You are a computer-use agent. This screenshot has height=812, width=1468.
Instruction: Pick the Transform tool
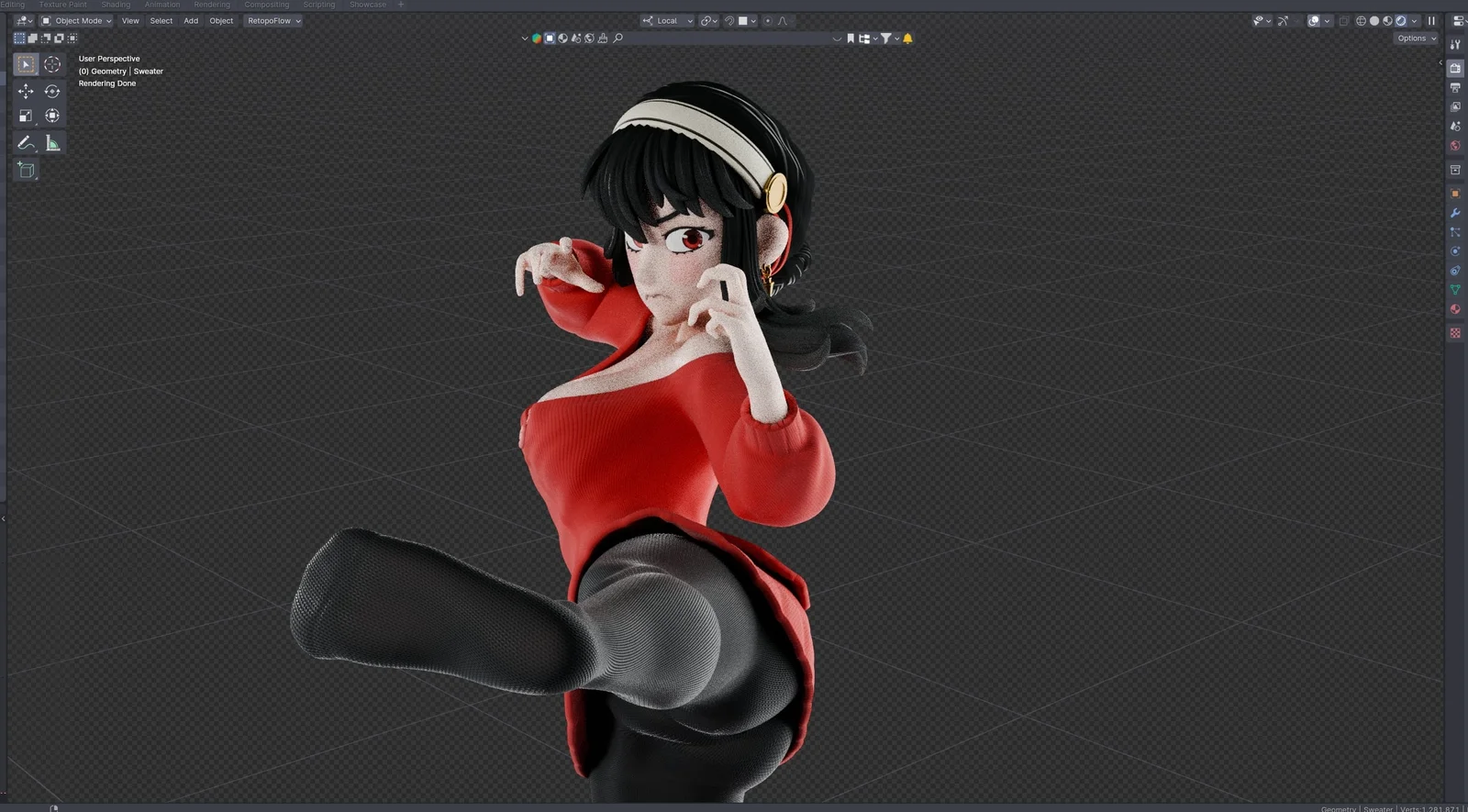(x=52, y=116)
